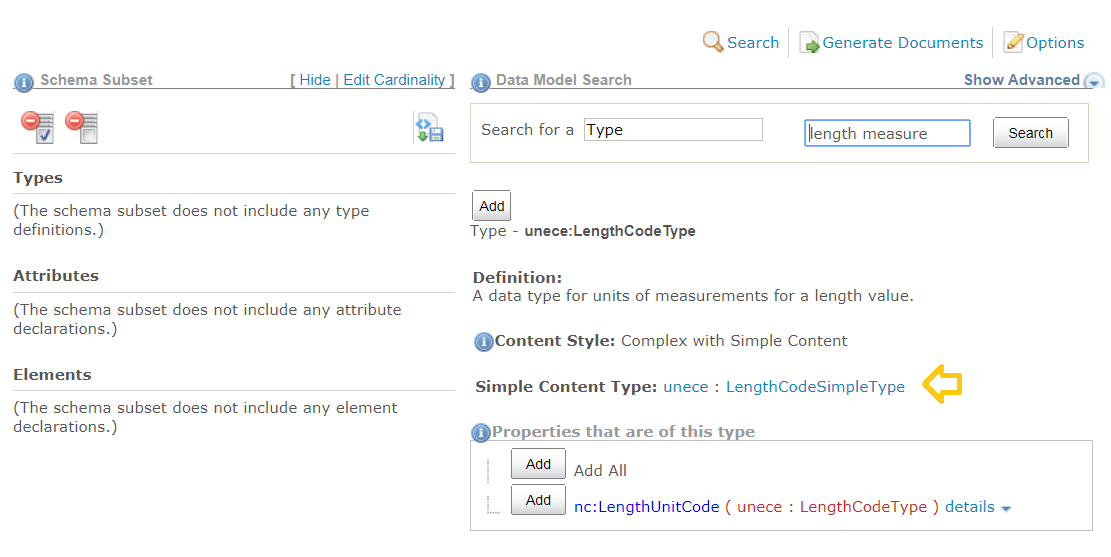Click the save schema subset icon

point(429,128)
